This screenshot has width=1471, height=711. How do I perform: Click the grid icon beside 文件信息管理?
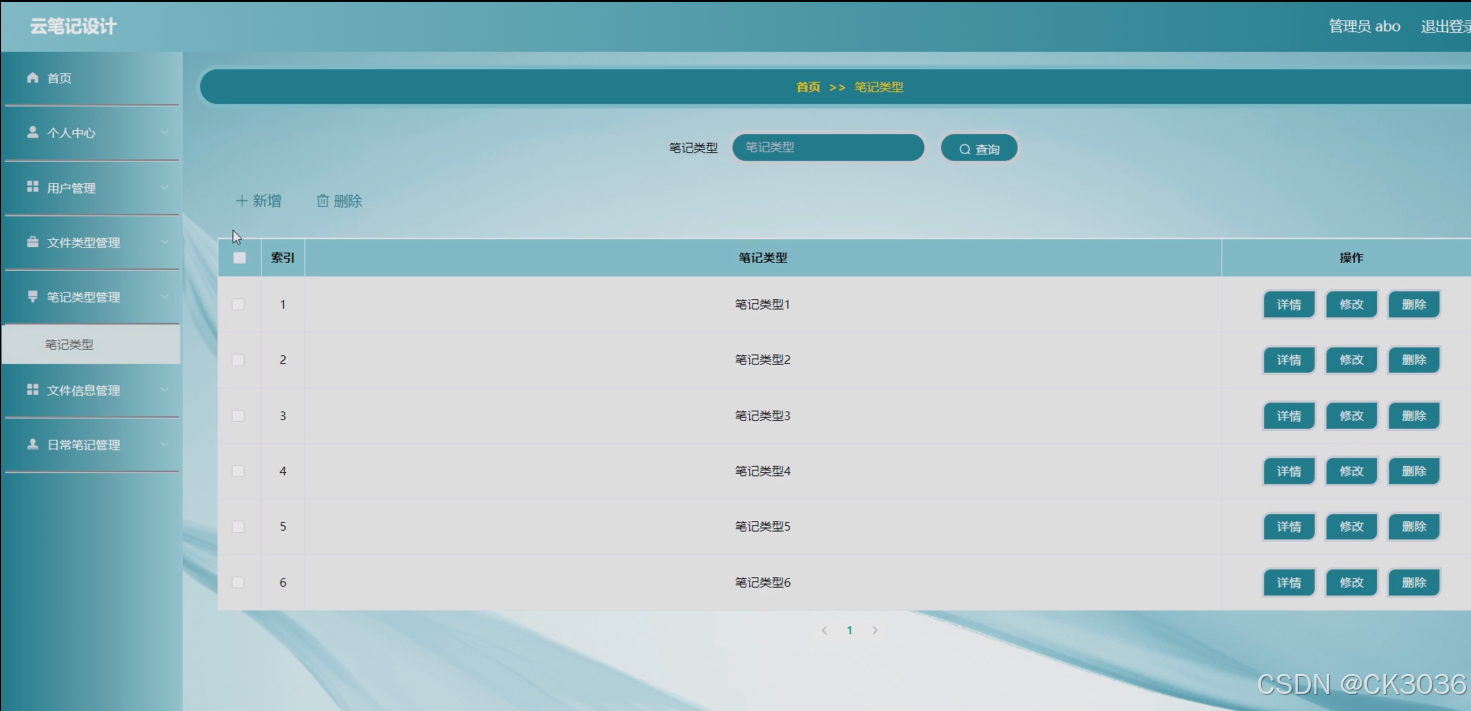(x=33, y=390)
